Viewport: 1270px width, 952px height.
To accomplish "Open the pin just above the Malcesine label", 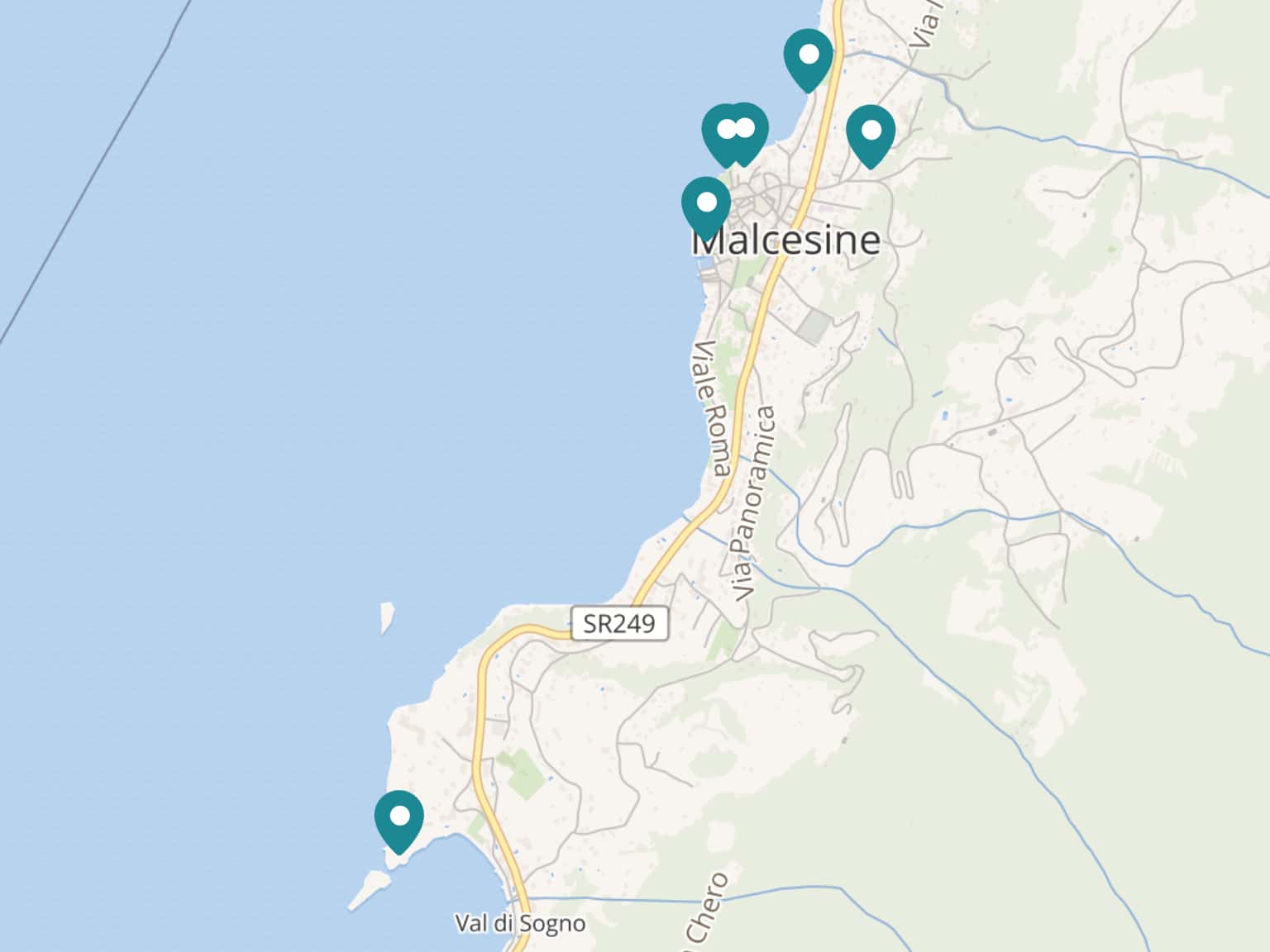I will [706, 207].
